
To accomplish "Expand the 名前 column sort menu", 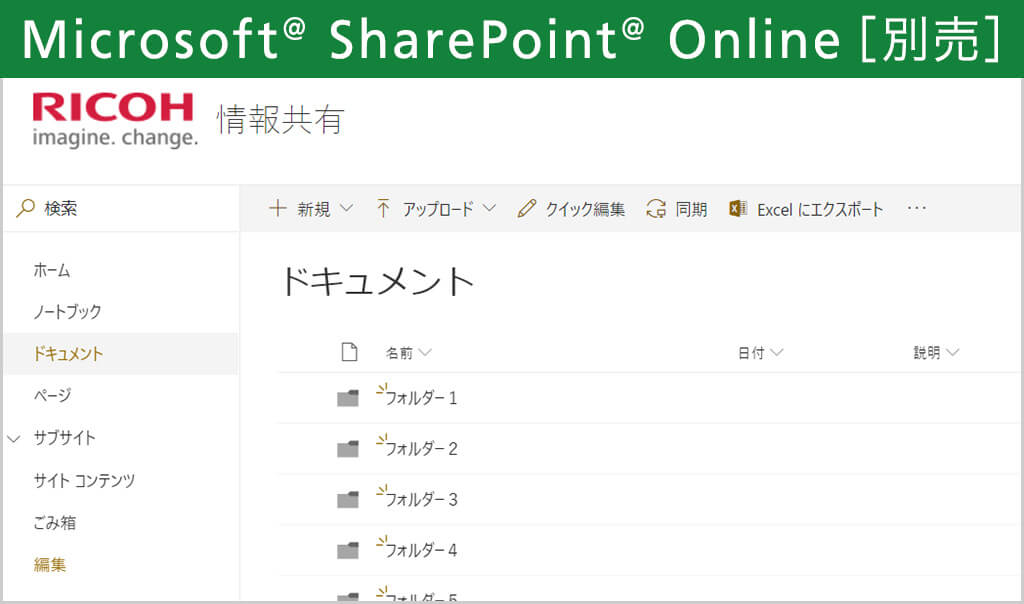I will coord(425,353).
